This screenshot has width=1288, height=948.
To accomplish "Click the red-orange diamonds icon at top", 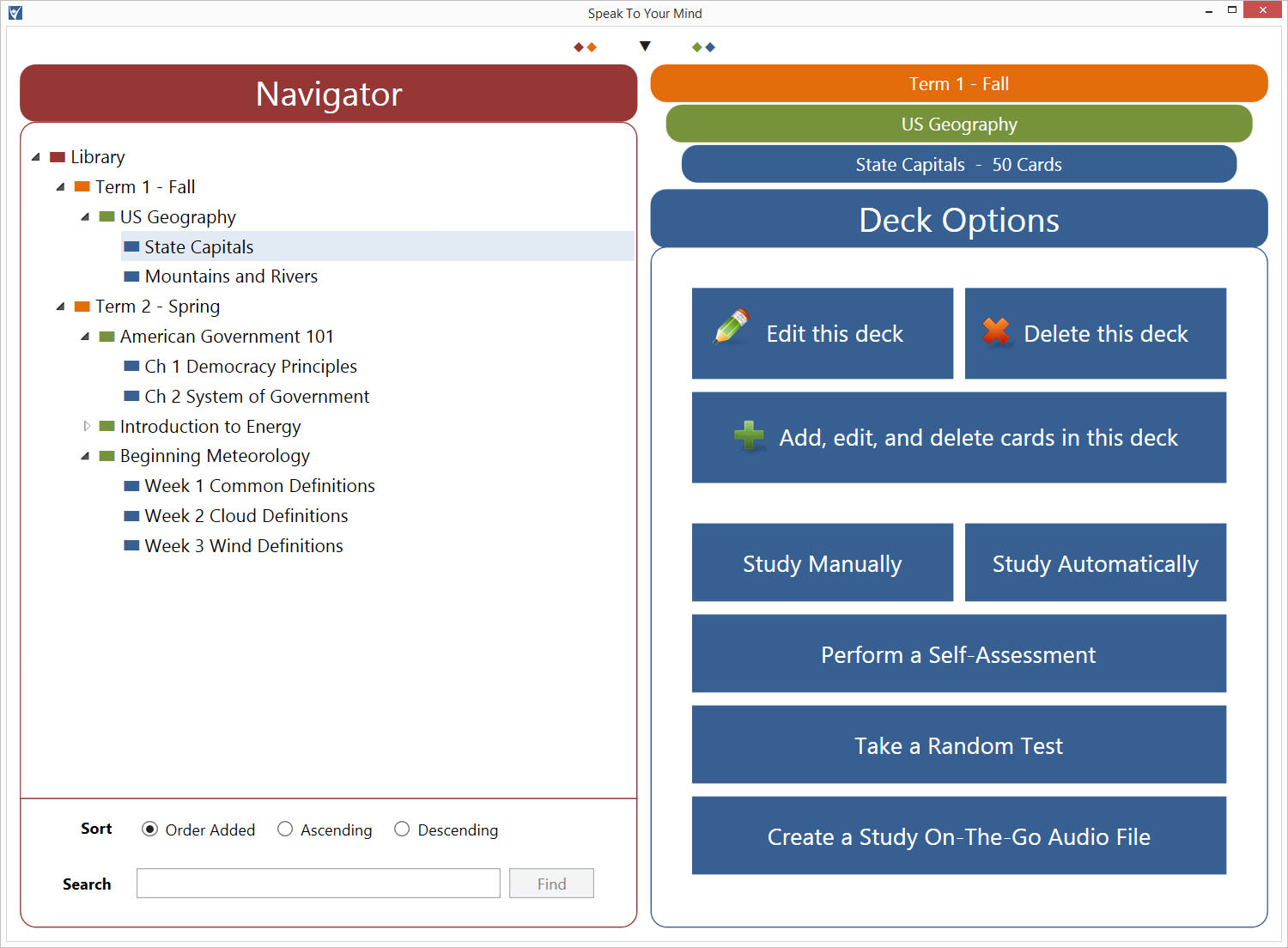I will 585,47.
